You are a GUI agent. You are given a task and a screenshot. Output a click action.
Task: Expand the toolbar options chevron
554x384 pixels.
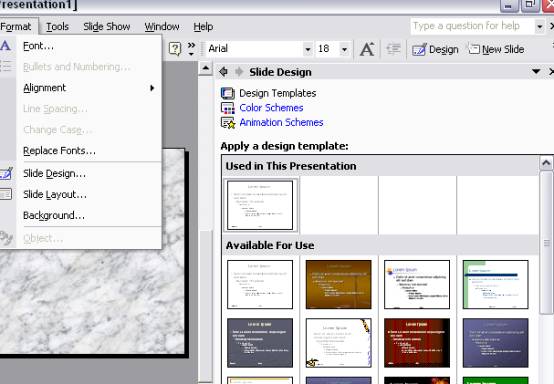pyautogui.click(x=191, y=49)
